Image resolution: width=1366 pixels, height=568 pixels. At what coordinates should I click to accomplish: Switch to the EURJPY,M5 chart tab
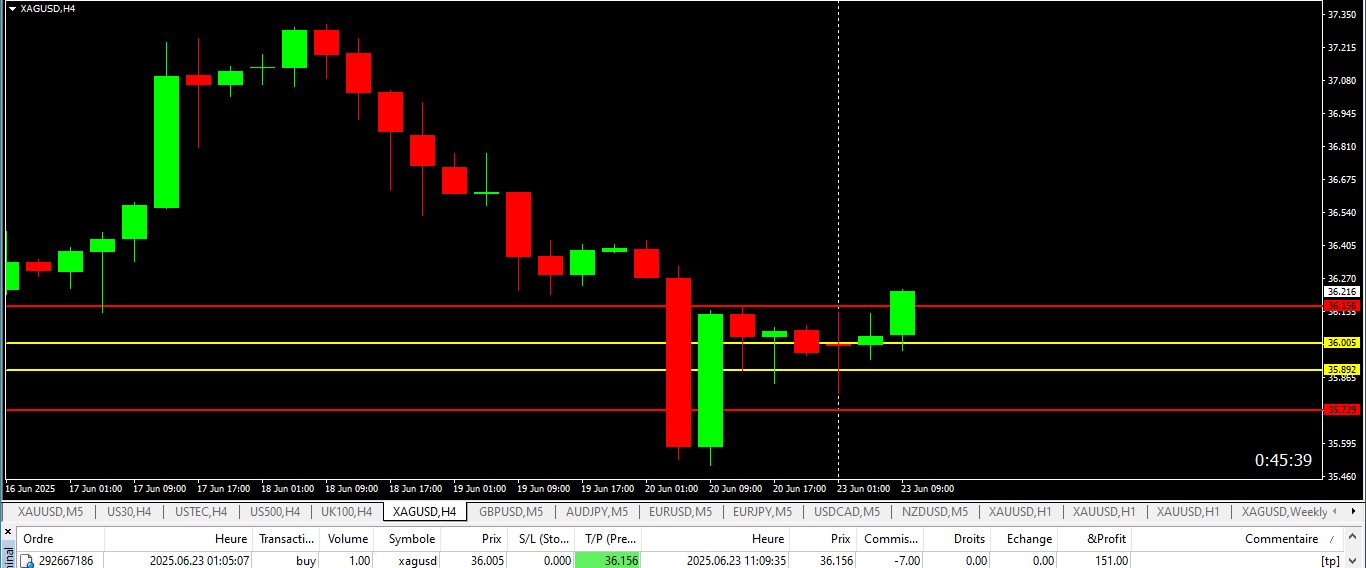(x=762, y=511)
